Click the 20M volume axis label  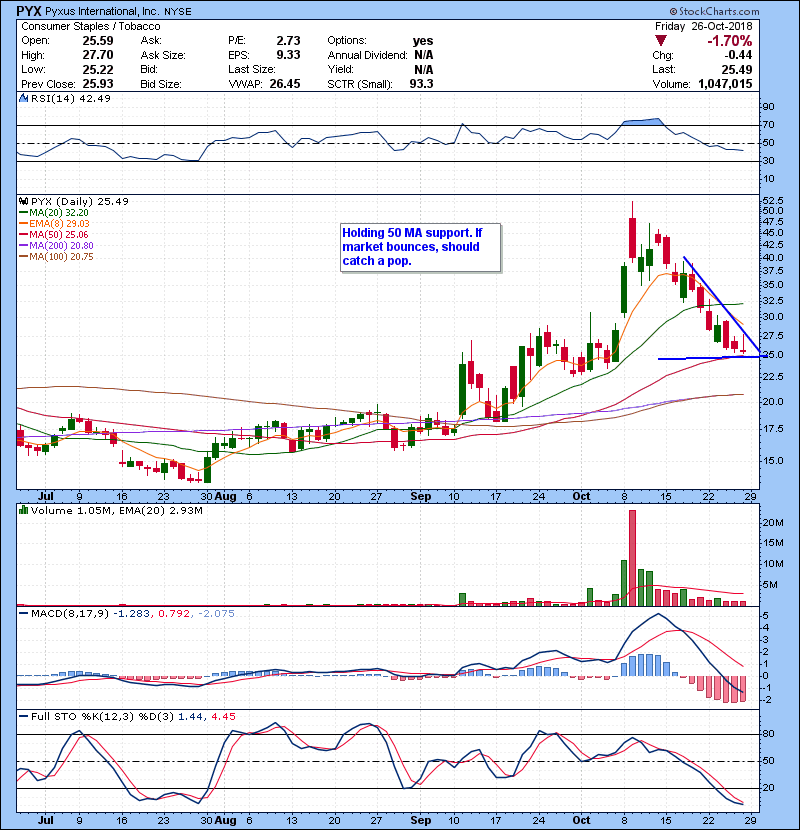point(773,522)
